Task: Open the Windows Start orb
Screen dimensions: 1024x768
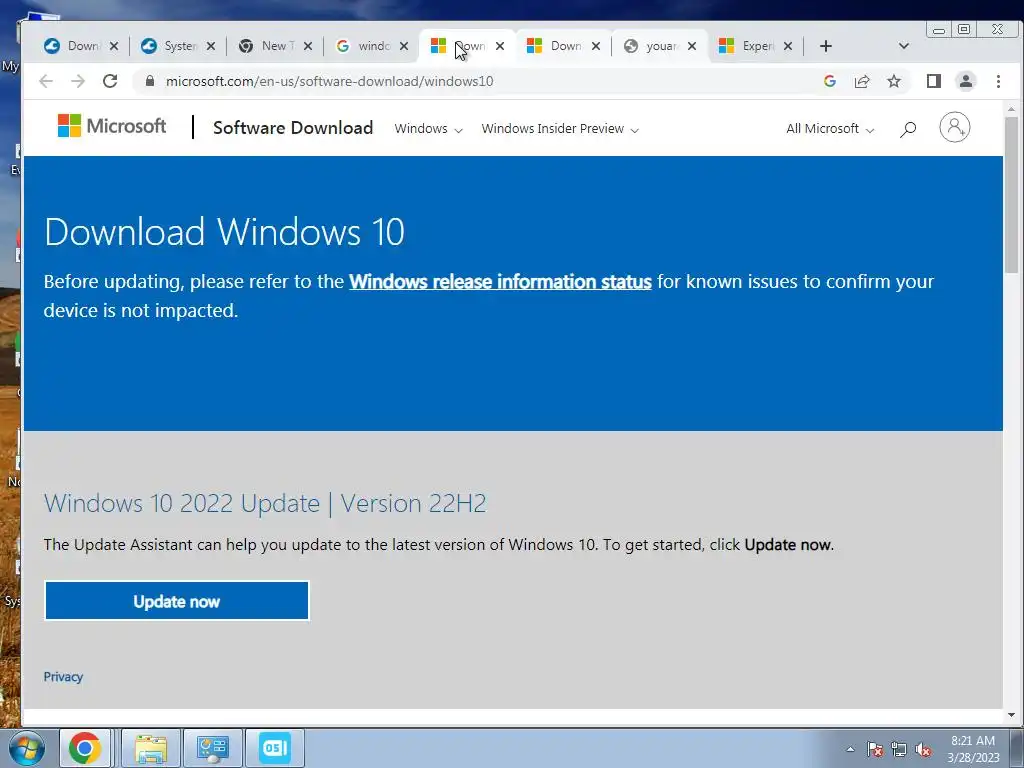Action: (27, 748)
